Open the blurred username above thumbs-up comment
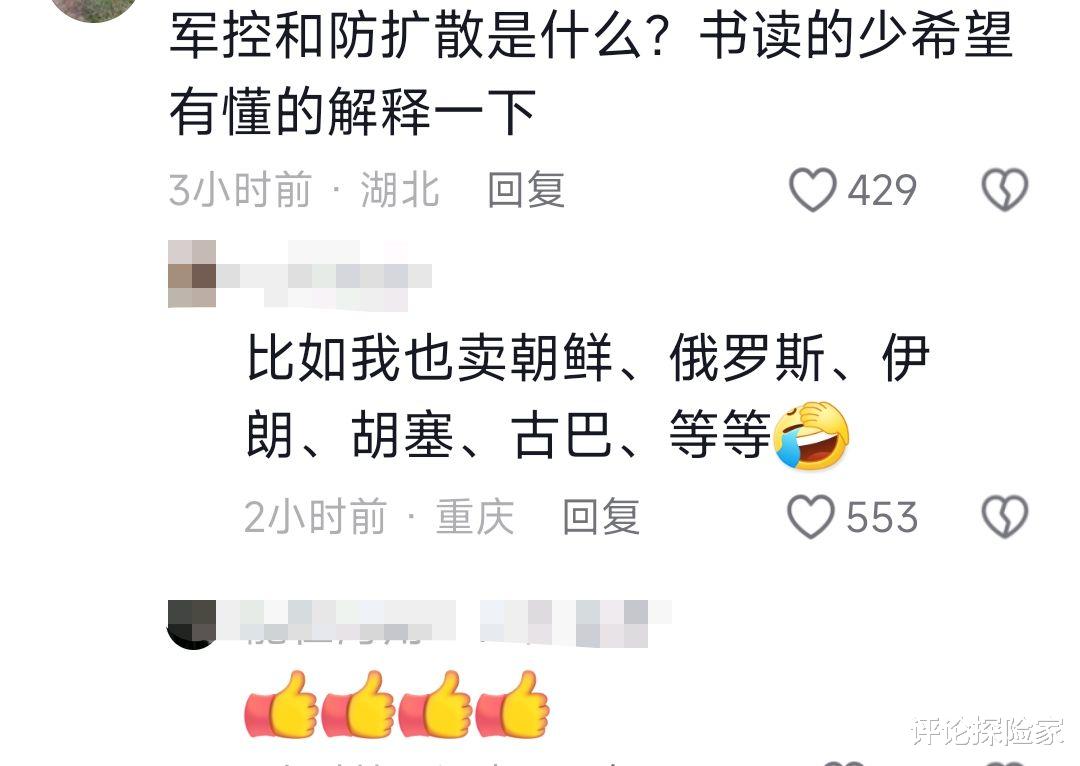The height and width of the screenshot is (766, 1080). (444, 623)
